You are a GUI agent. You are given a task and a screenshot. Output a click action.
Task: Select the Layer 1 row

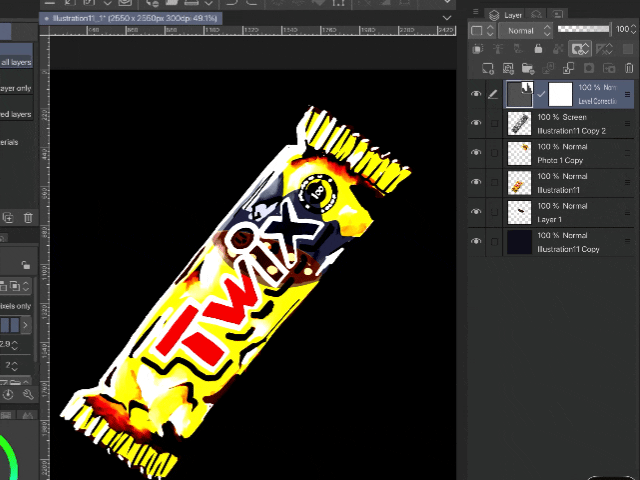570,212
